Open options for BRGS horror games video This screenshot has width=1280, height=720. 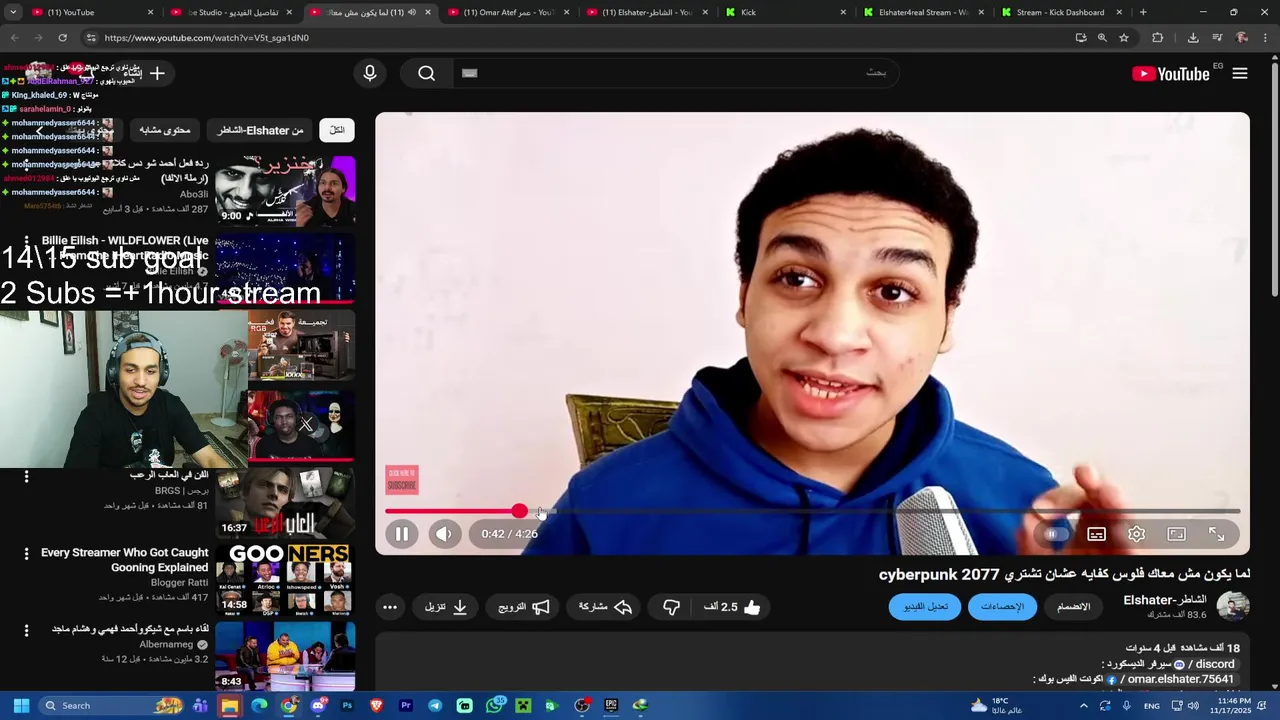26,476
